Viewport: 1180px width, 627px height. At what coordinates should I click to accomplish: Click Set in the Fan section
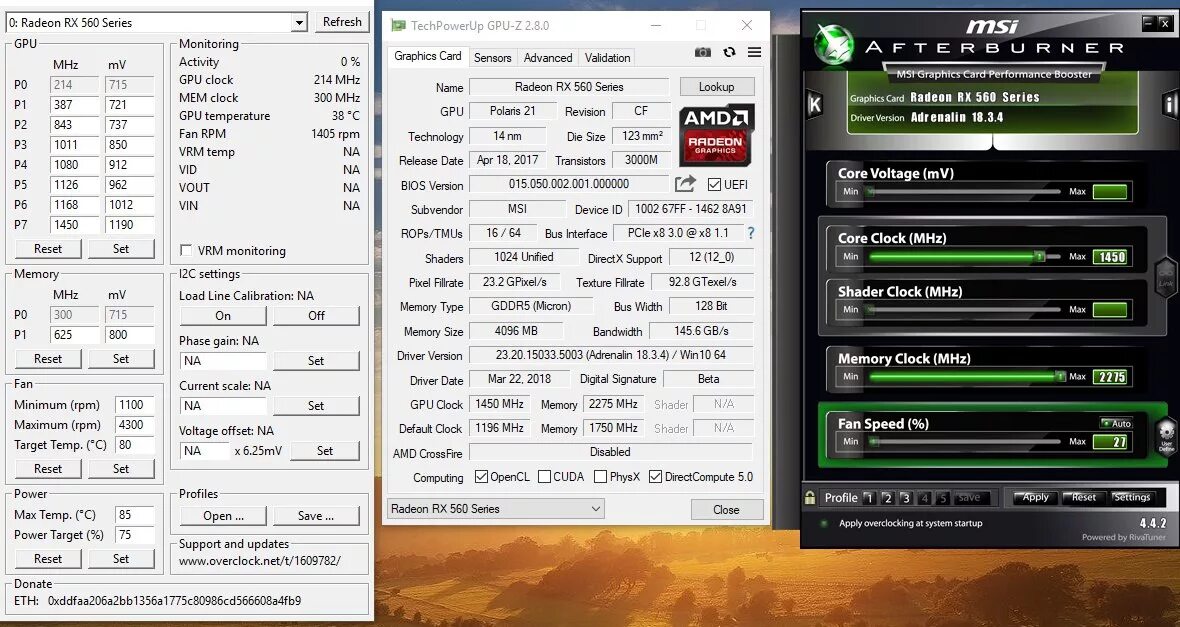pos(121,468)
